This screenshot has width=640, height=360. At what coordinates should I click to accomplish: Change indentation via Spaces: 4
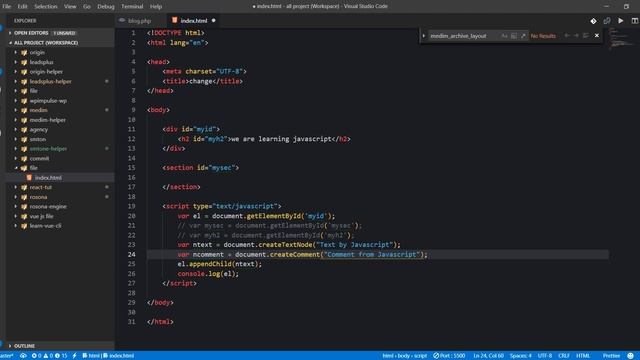pyautogui.click(x=520, y=356)
